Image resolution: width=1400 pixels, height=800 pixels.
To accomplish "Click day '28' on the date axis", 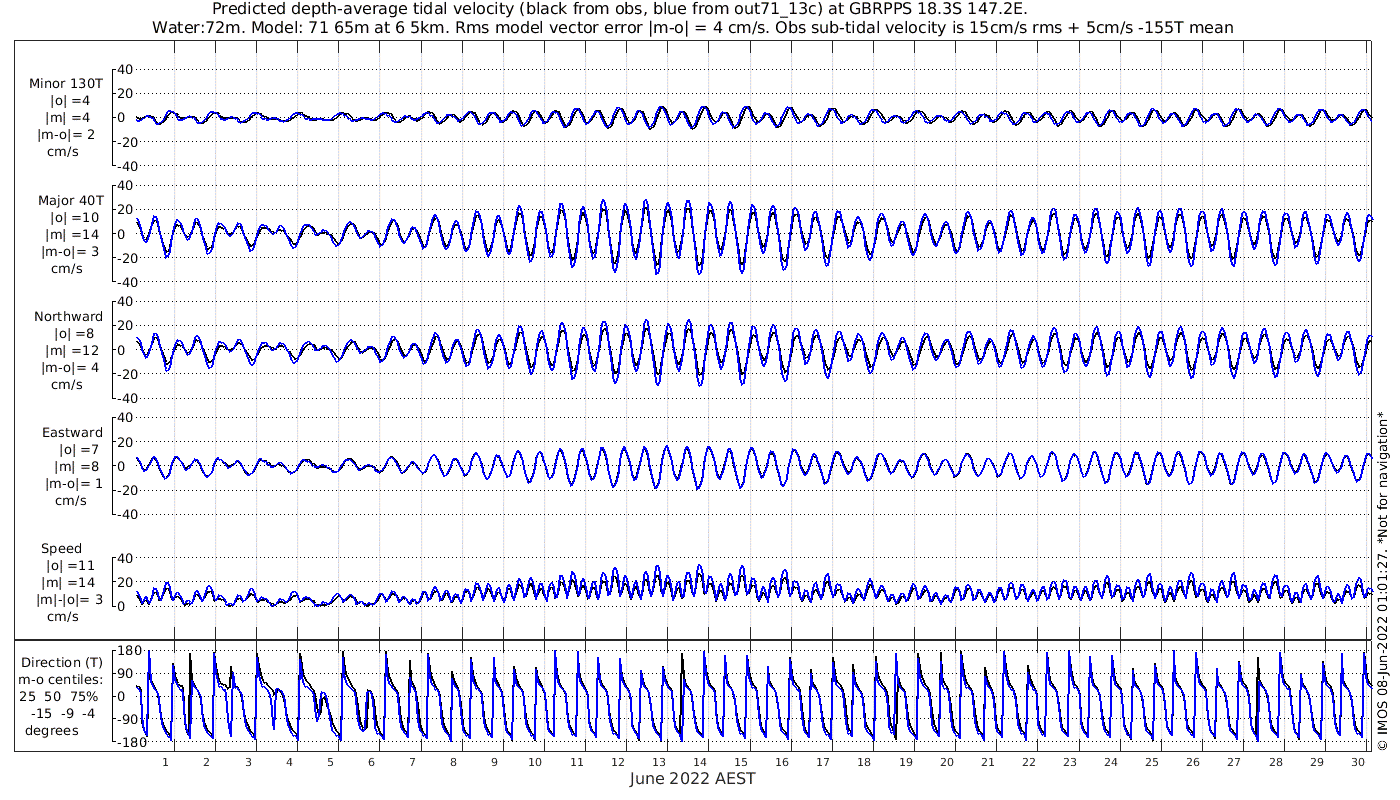I will [x=1275, y=761].
